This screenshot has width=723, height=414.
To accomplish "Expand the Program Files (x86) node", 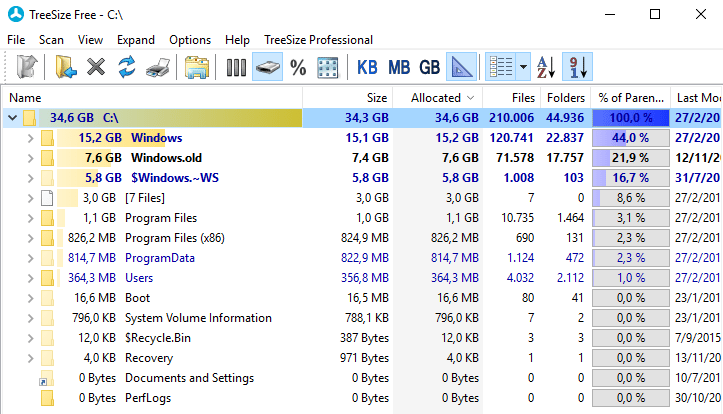I will click(30, 238).
